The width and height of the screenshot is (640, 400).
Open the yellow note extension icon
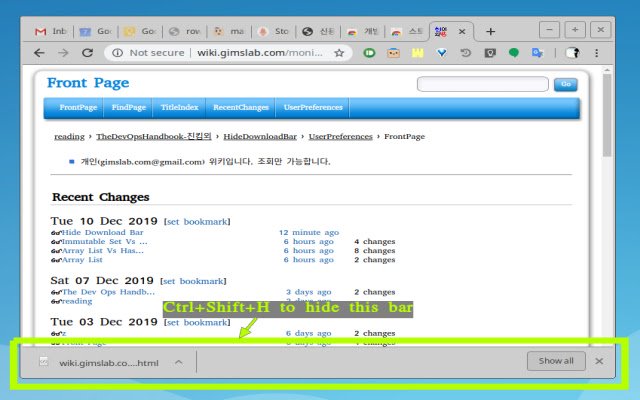[x=418, y=53]
